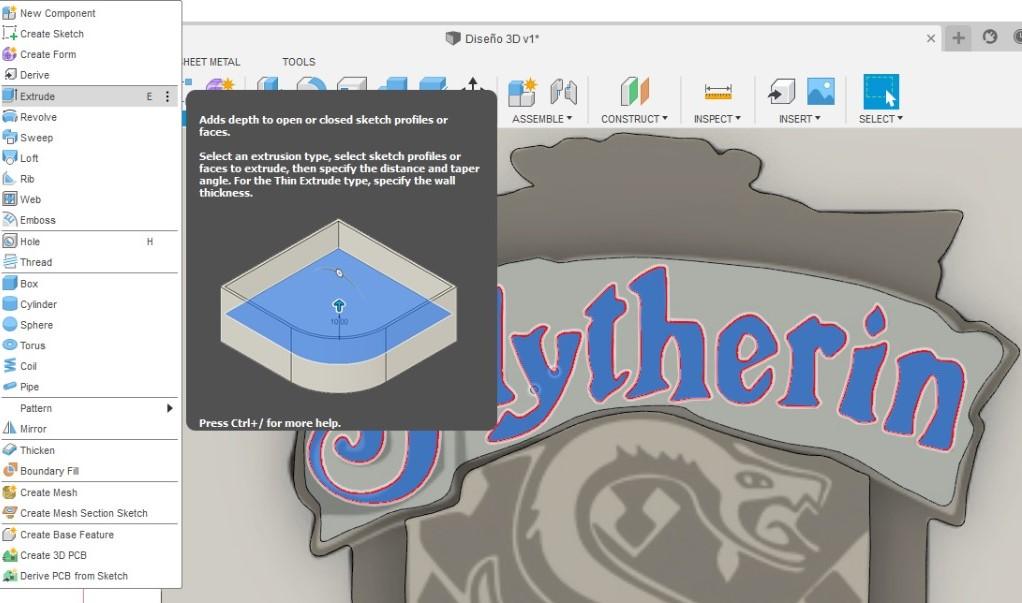Choose the Coil tool

[x=90, y=366]
